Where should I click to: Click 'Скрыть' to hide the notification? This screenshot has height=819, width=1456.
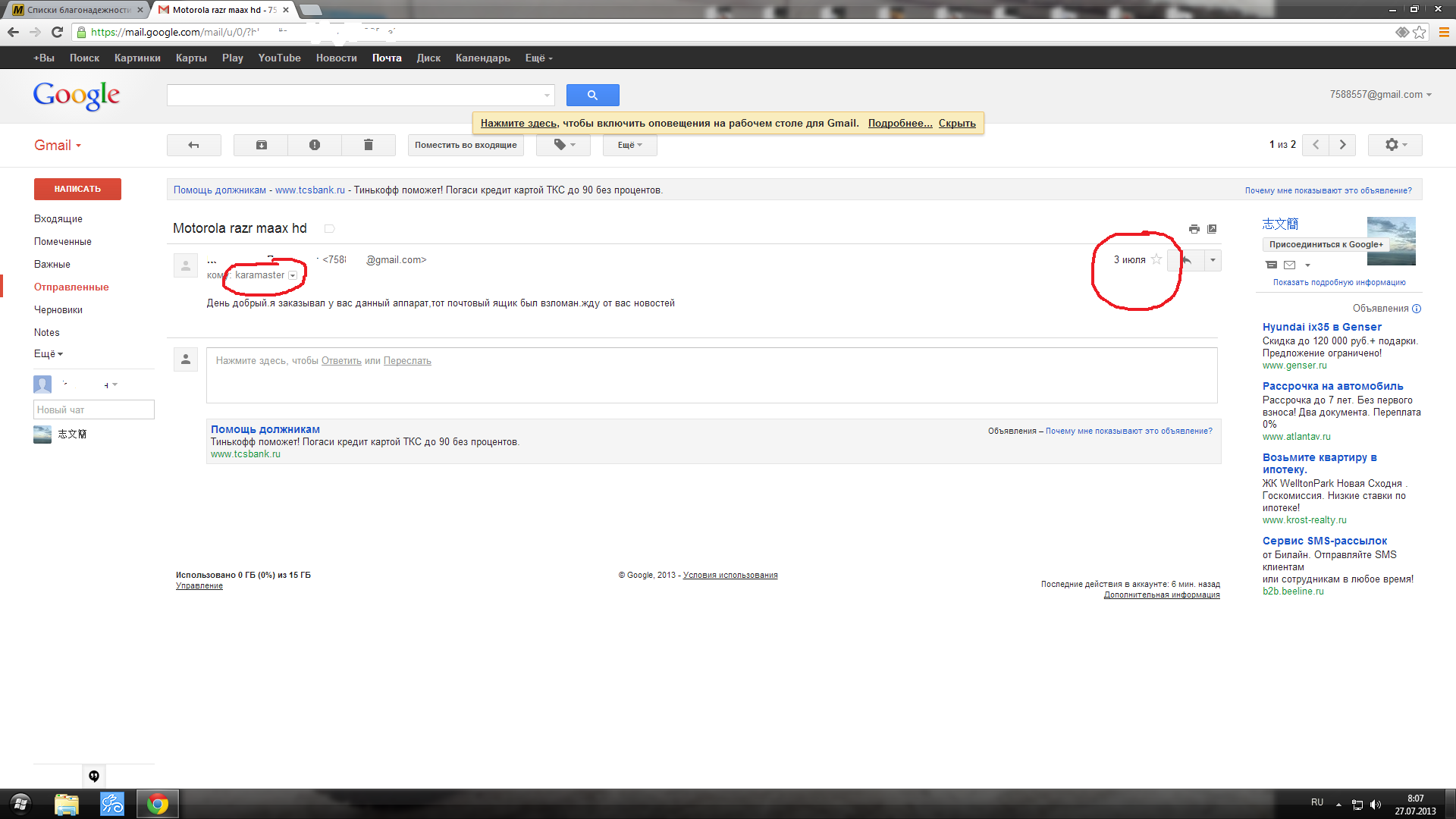point(957,123)
